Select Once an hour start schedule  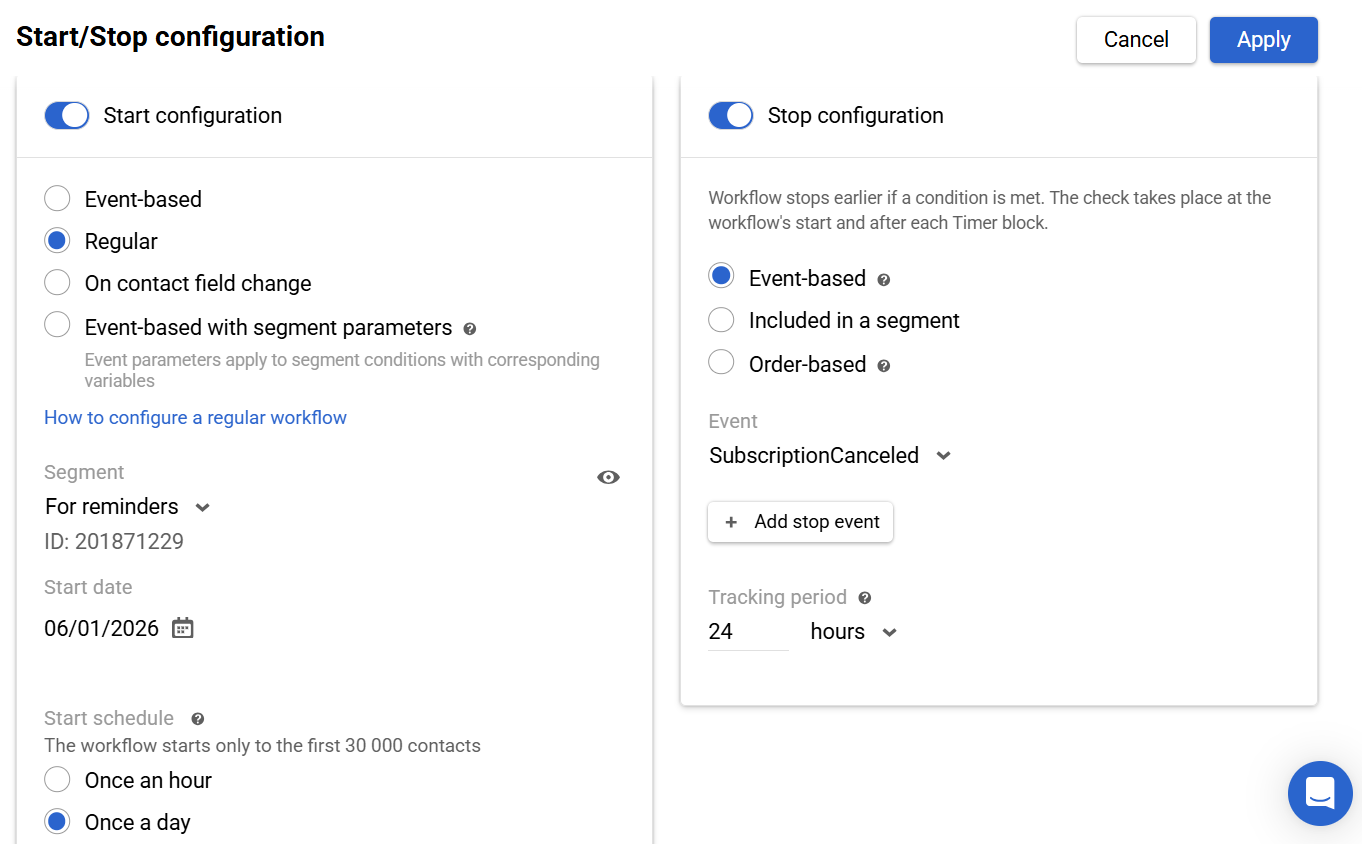tap(58, 780)
